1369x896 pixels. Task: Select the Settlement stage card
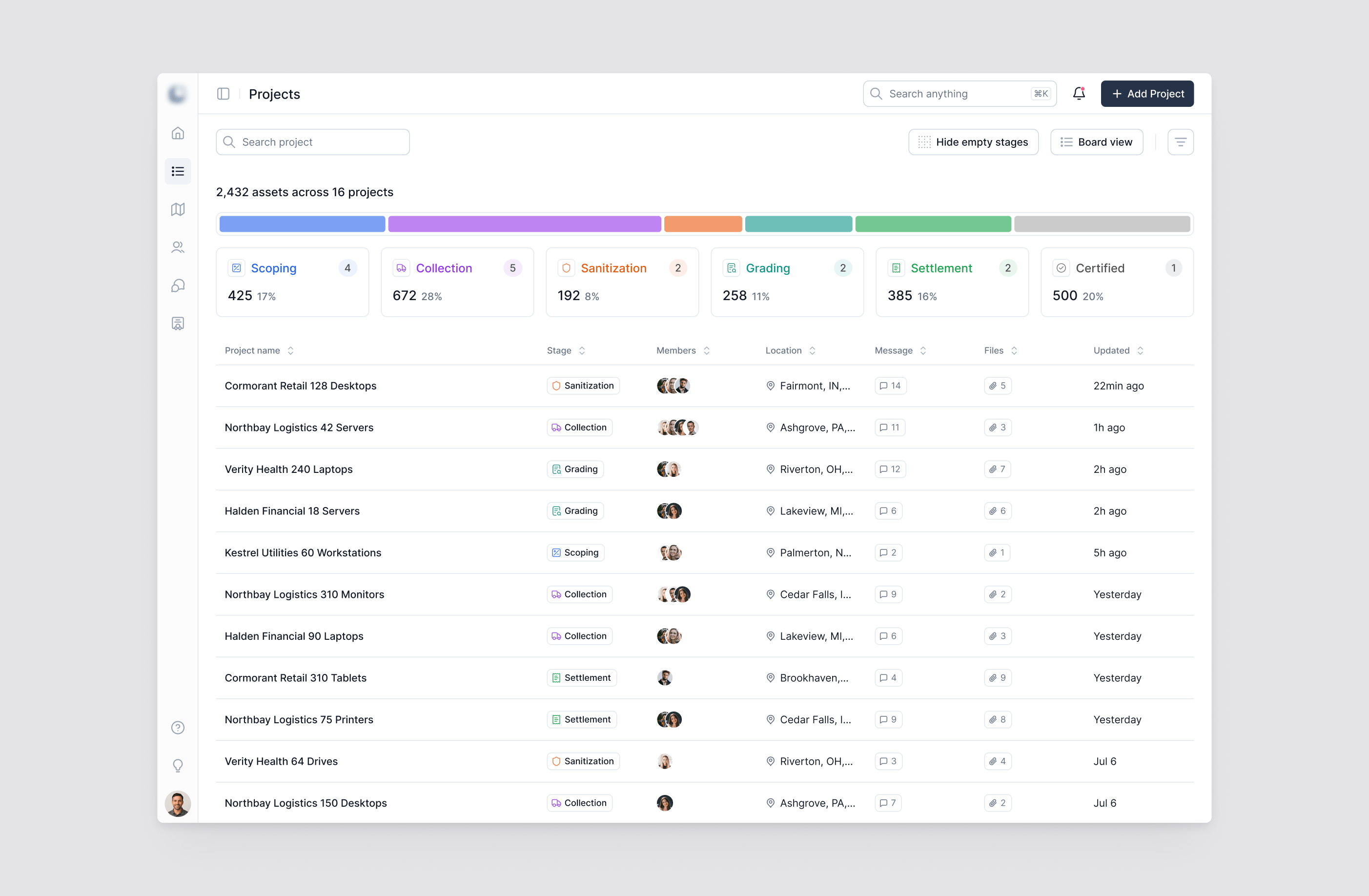[x=952, y=282]
